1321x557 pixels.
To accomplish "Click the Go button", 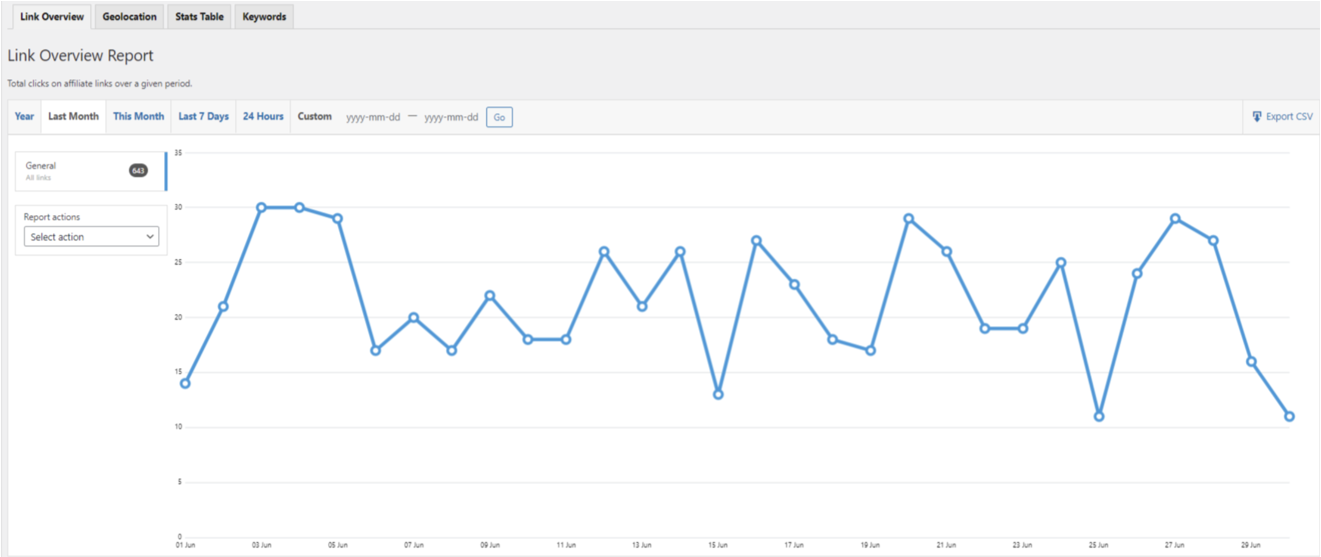I will click(499, 117).
